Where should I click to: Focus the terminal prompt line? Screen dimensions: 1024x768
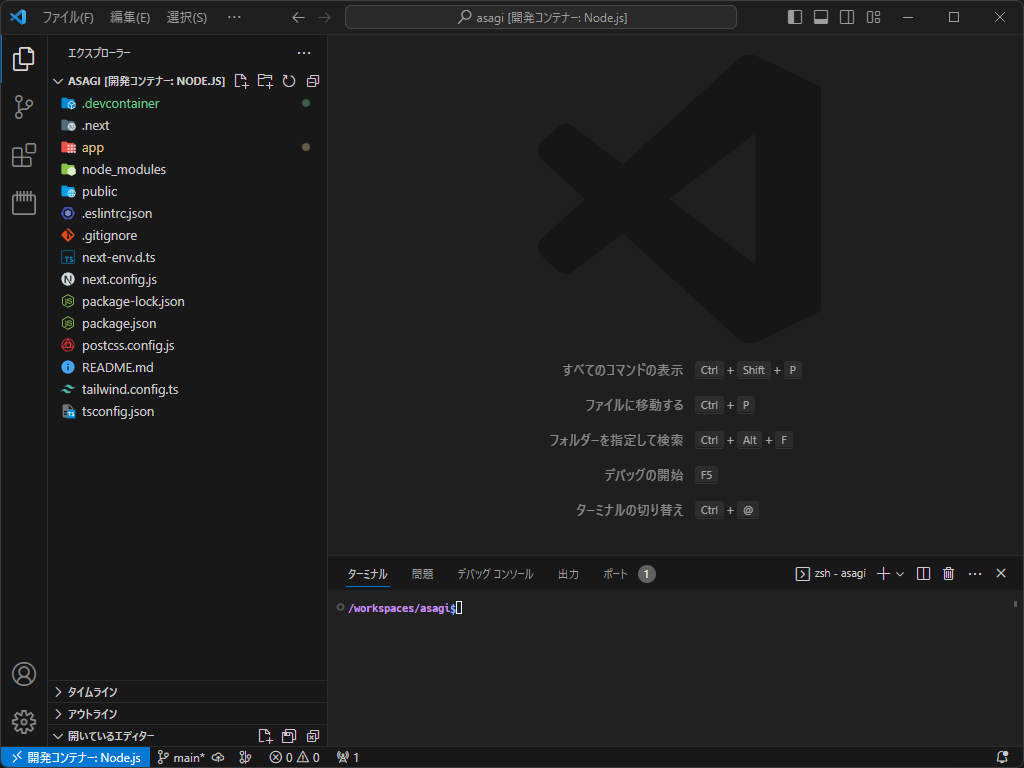tap(406, 608)
